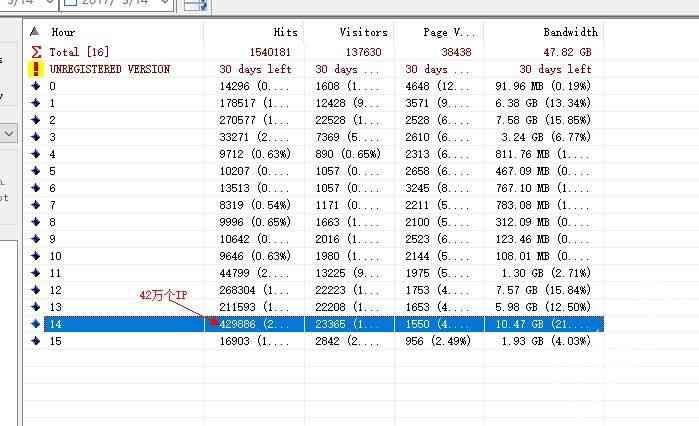Click total visitors value 137630
Image resolution: width=699 pixels, height=426 pixels.
[363, 52]
